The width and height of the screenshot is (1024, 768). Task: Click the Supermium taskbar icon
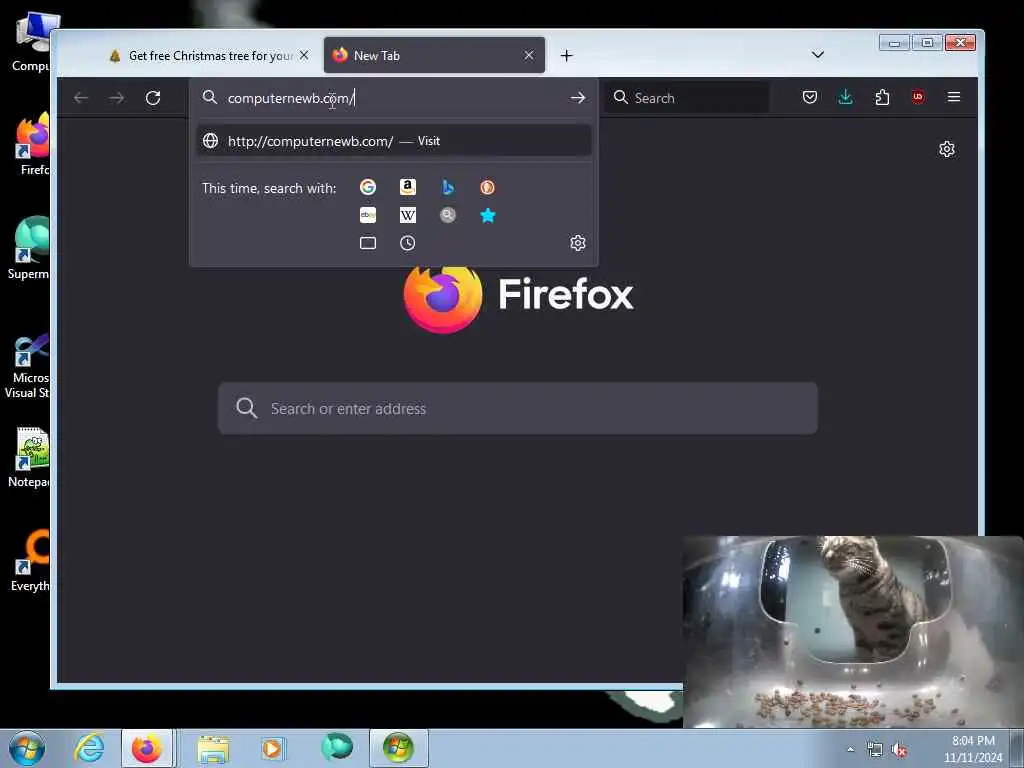(x=337, y=748)
